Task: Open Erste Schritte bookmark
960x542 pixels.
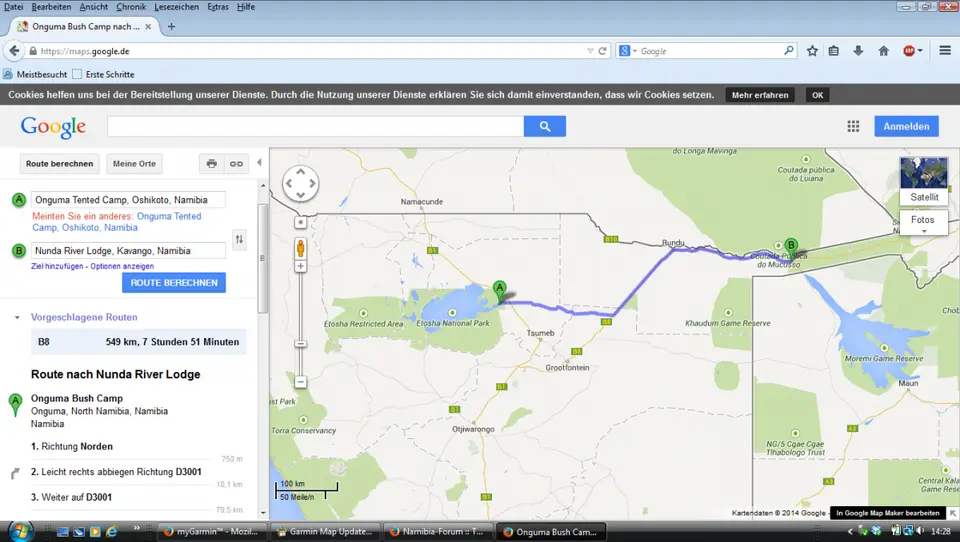Action: pyautogui.click(x=103, y=74)
